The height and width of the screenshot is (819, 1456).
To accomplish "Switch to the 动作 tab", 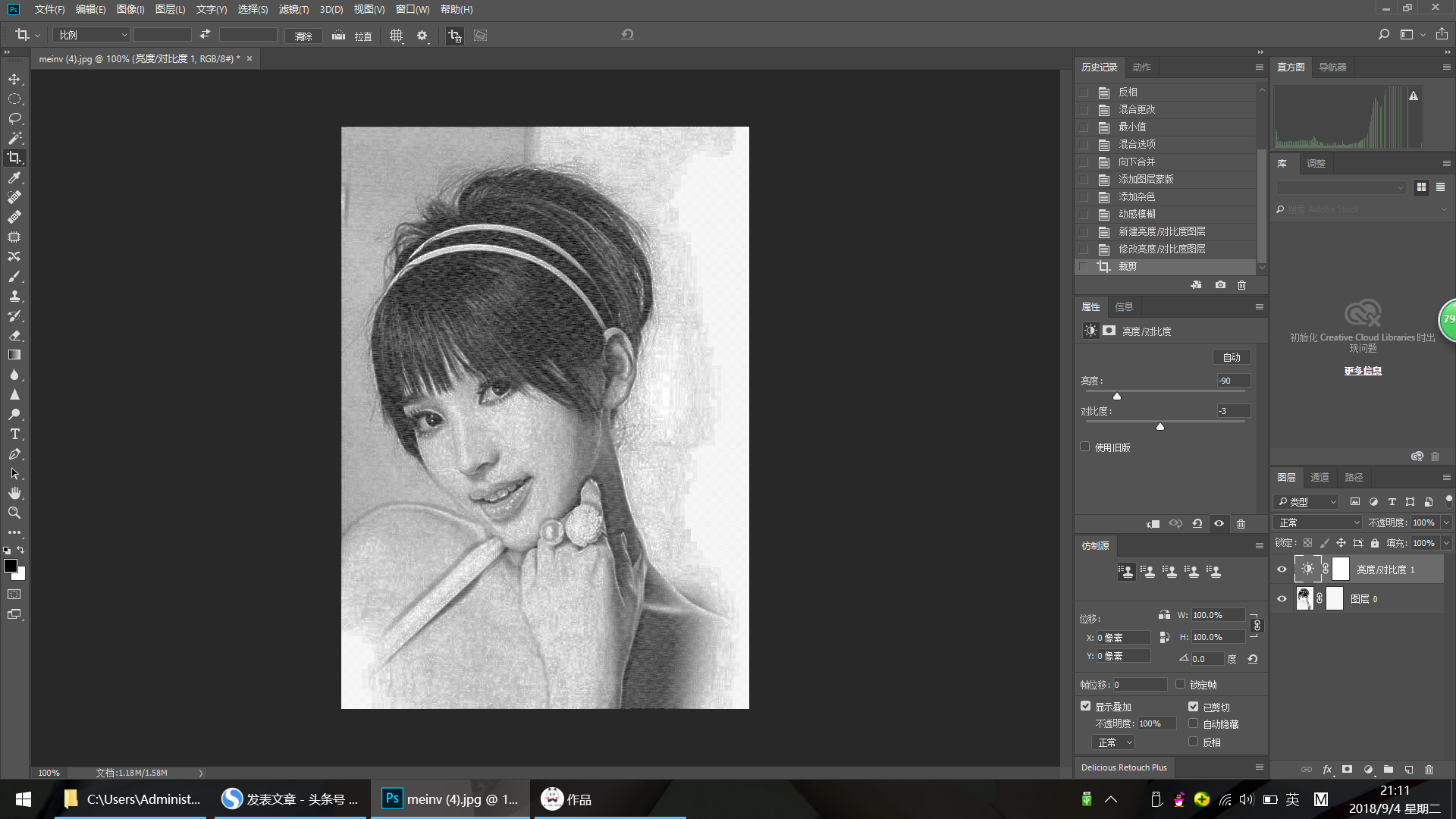I will (1141, 67).
